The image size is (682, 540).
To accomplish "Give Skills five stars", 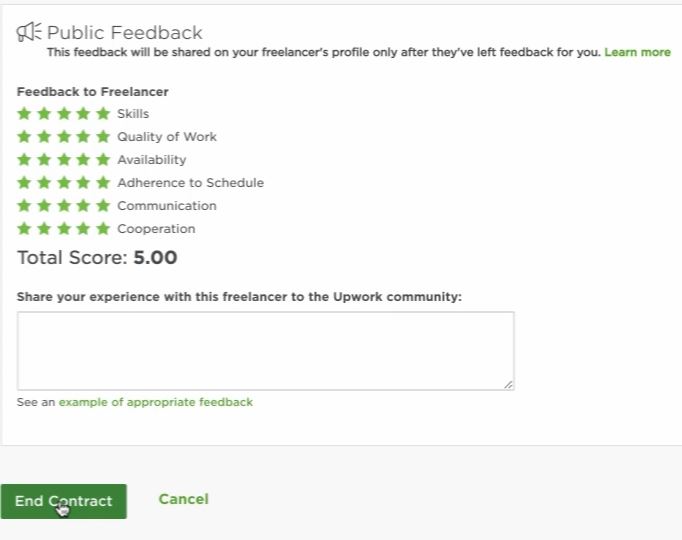I will tap(103, 114).
